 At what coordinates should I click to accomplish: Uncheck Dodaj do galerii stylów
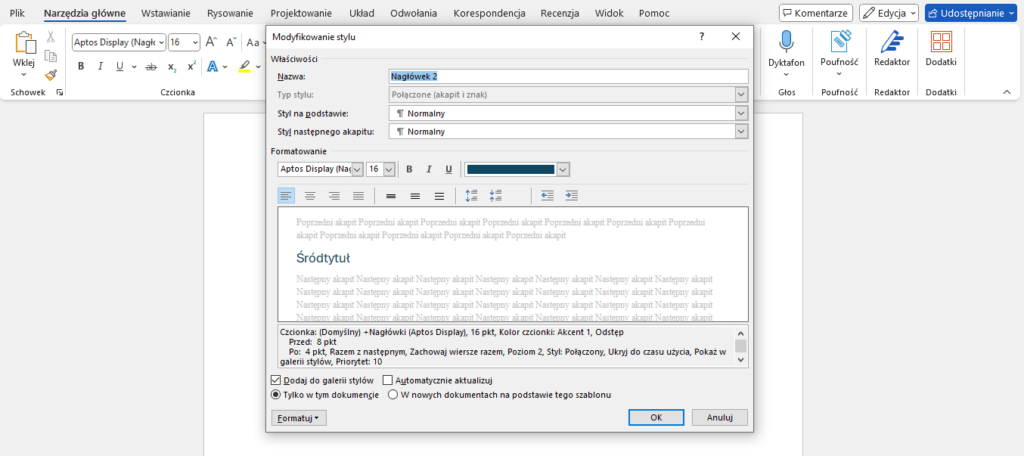coord(277,380)
